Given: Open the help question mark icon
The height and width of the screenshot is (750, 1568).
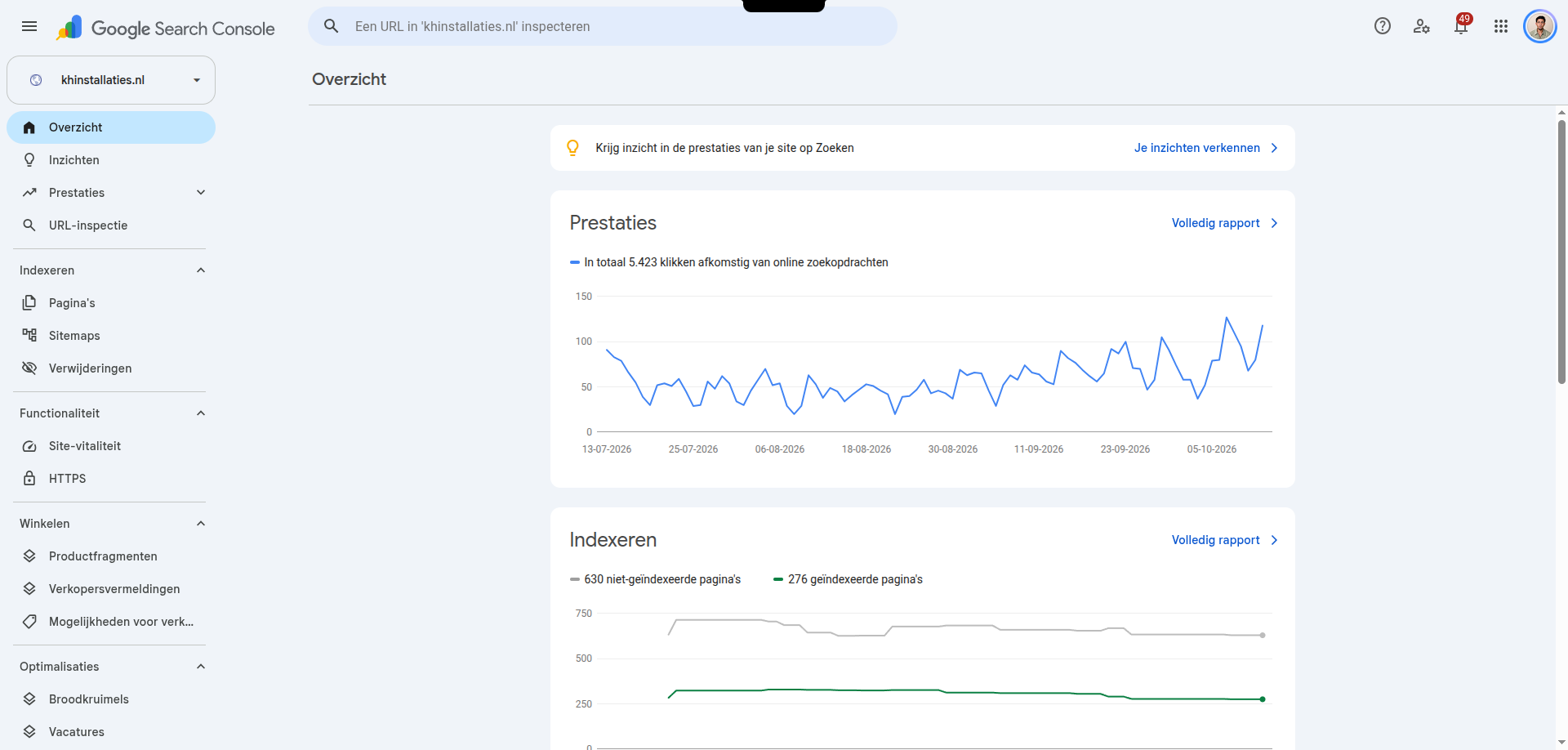Looking at the screenshot, I should (1383, 26).
